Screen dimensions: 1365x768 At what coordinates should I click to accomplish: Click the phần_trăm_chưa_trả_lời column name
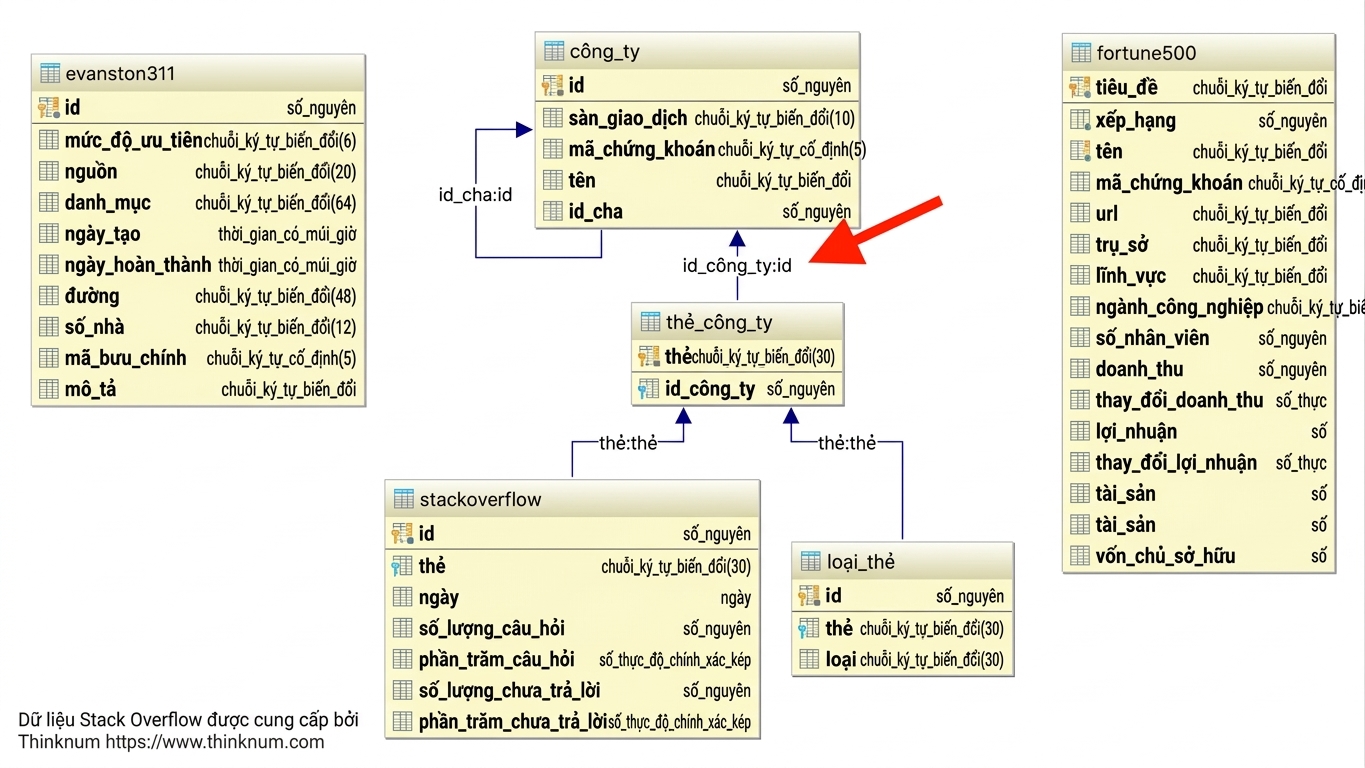(513, 721)
